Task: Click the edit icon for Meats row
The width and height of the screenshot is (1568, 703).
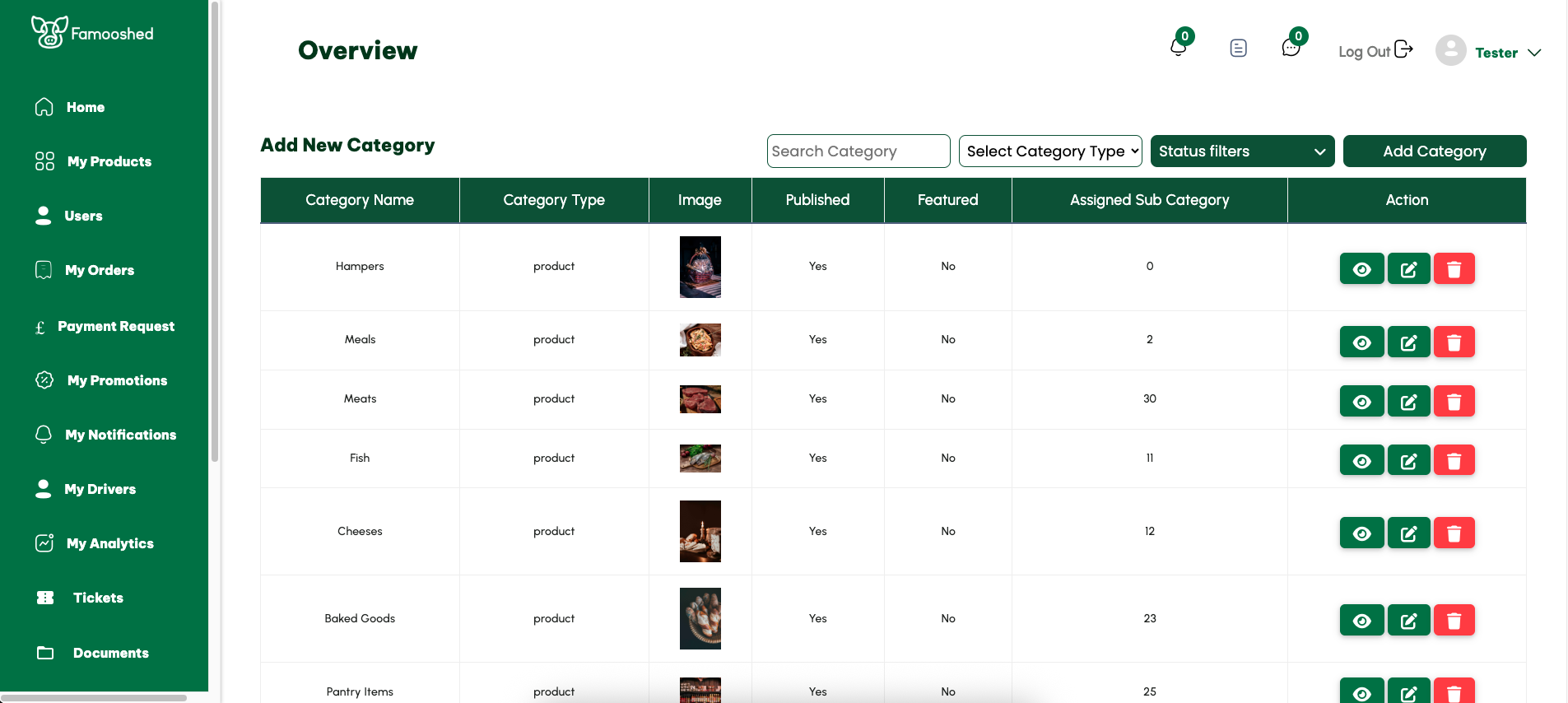Action: (1408, 402)
